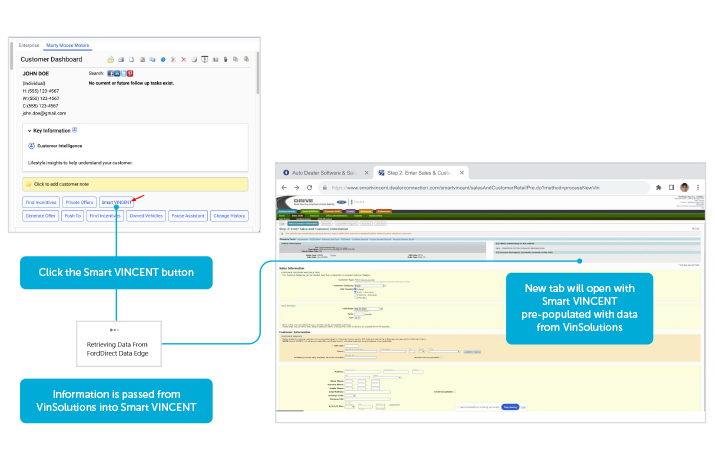Click the Smart VINCENT button
The height and width of the screenshot is (462, 715).
click(x=116, y=202)
